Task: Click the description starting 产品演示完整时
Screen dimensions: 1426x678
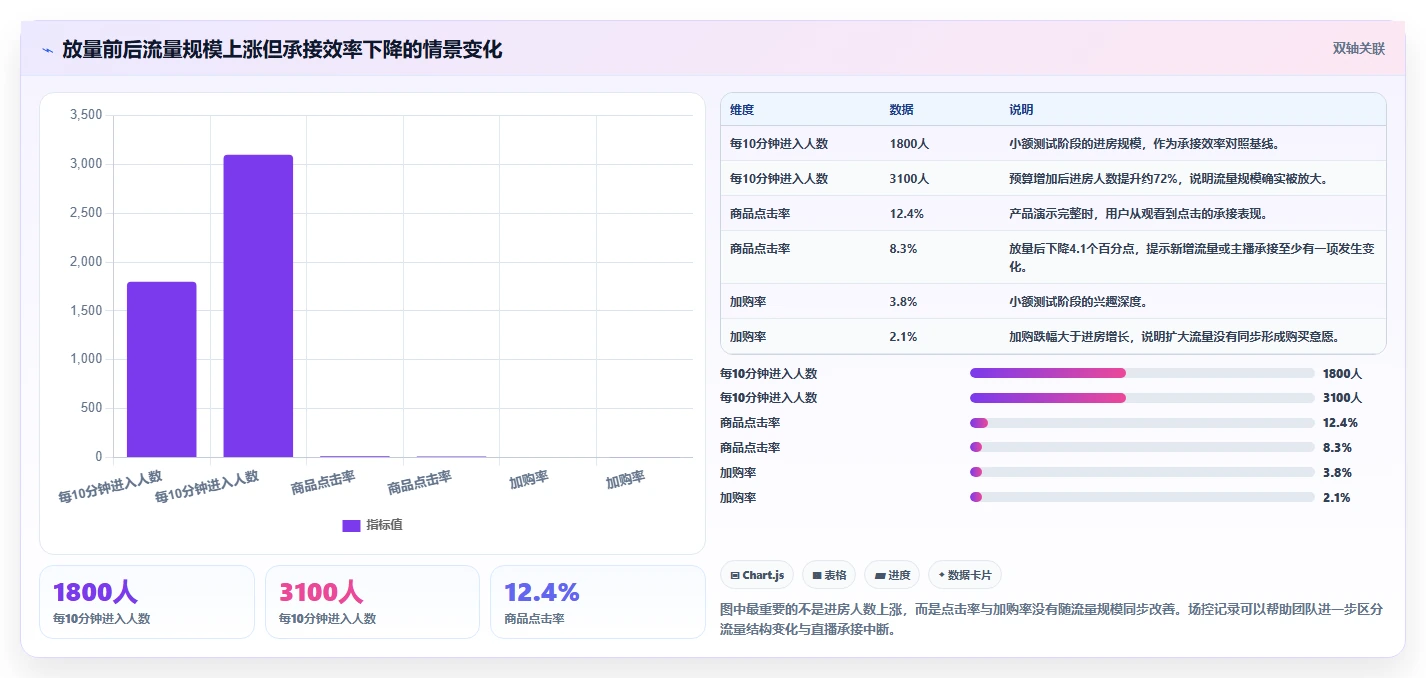Action: click(x=1138, y=214)
